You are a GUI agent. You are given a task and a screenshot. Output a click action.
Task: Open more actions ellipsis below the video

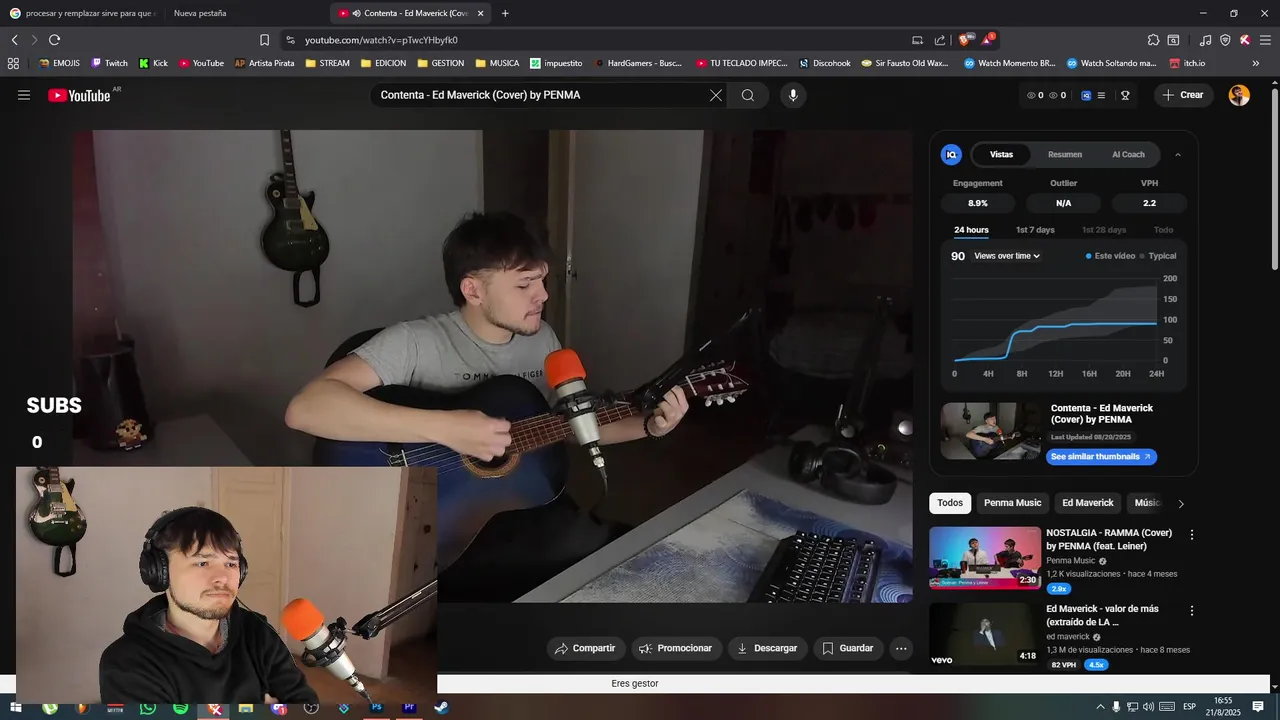click(901, 648)
